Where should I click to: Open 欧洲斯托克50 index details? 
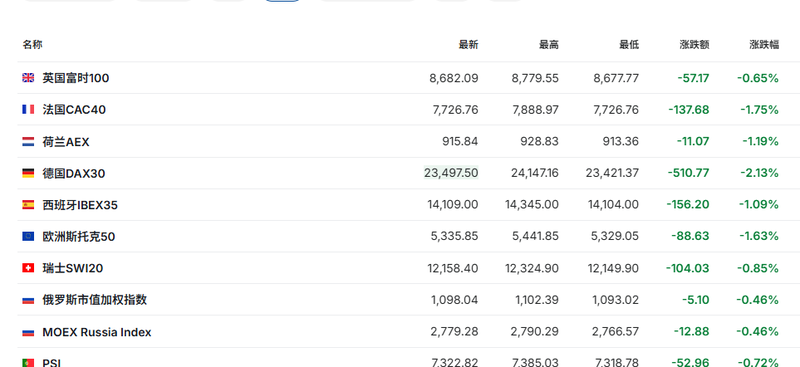pyautogui.click(x=79, y=237)
